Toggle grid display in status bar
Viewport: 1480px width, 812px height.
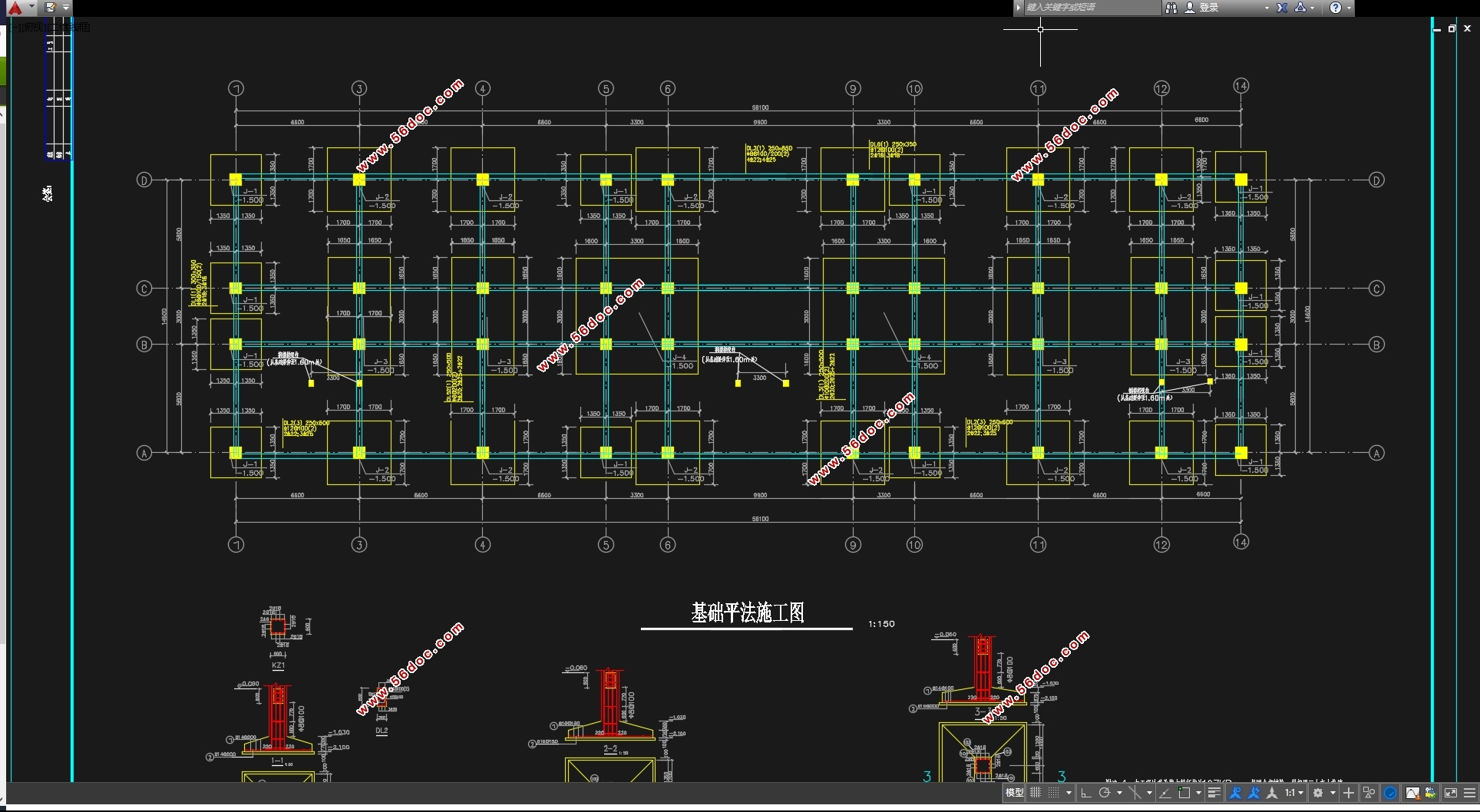tap(1036, 793)
